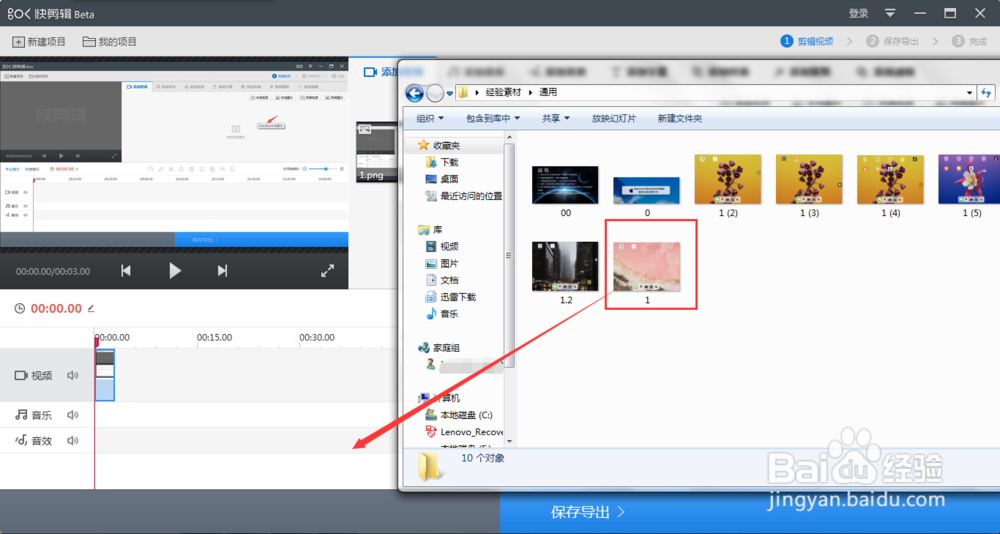Expand preview to fullscreen
Image resolution: width=1000 pixels, height=534 pixels.
coord(327,271)
